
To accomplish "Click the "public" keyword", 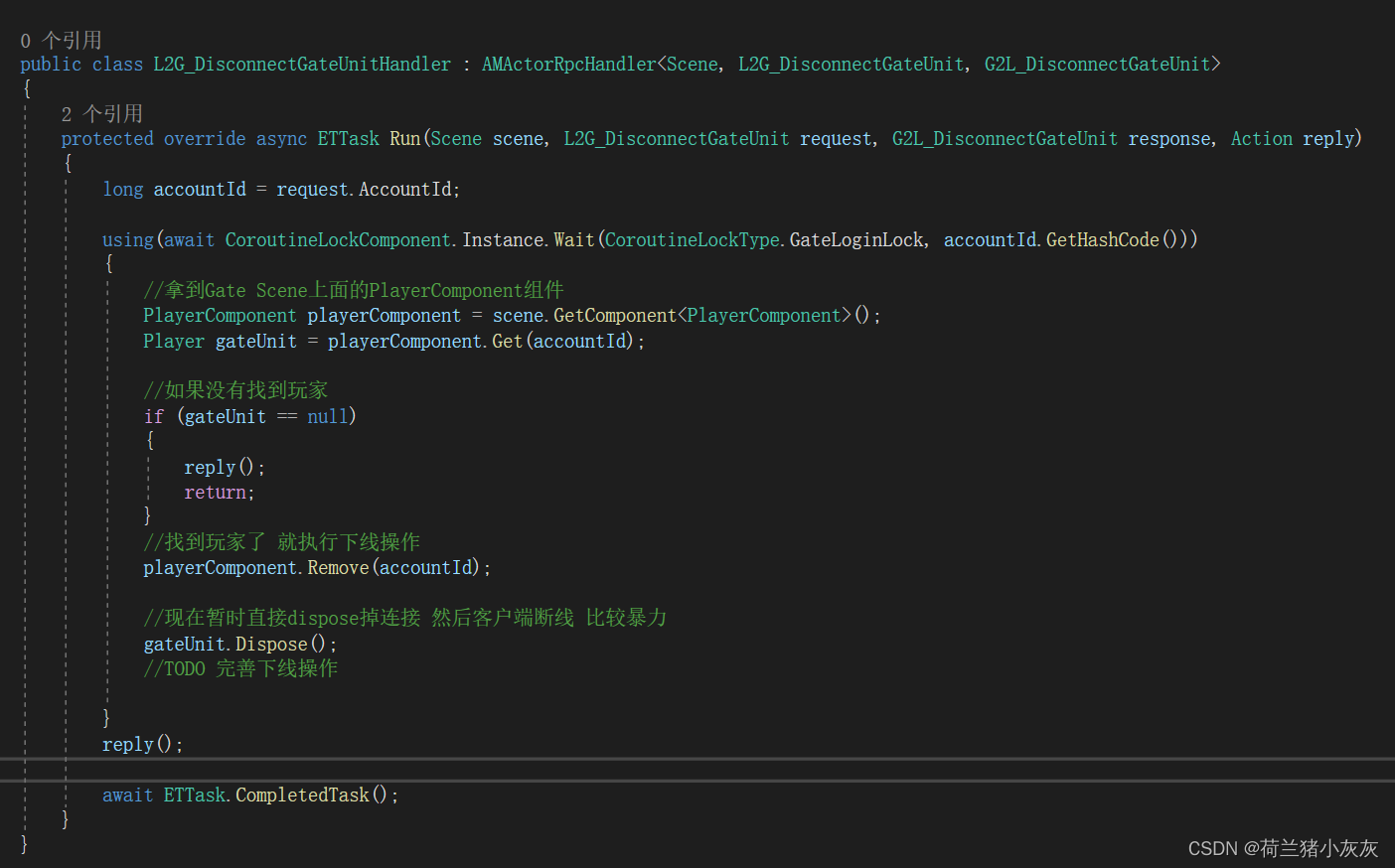I will click(51, 65).
